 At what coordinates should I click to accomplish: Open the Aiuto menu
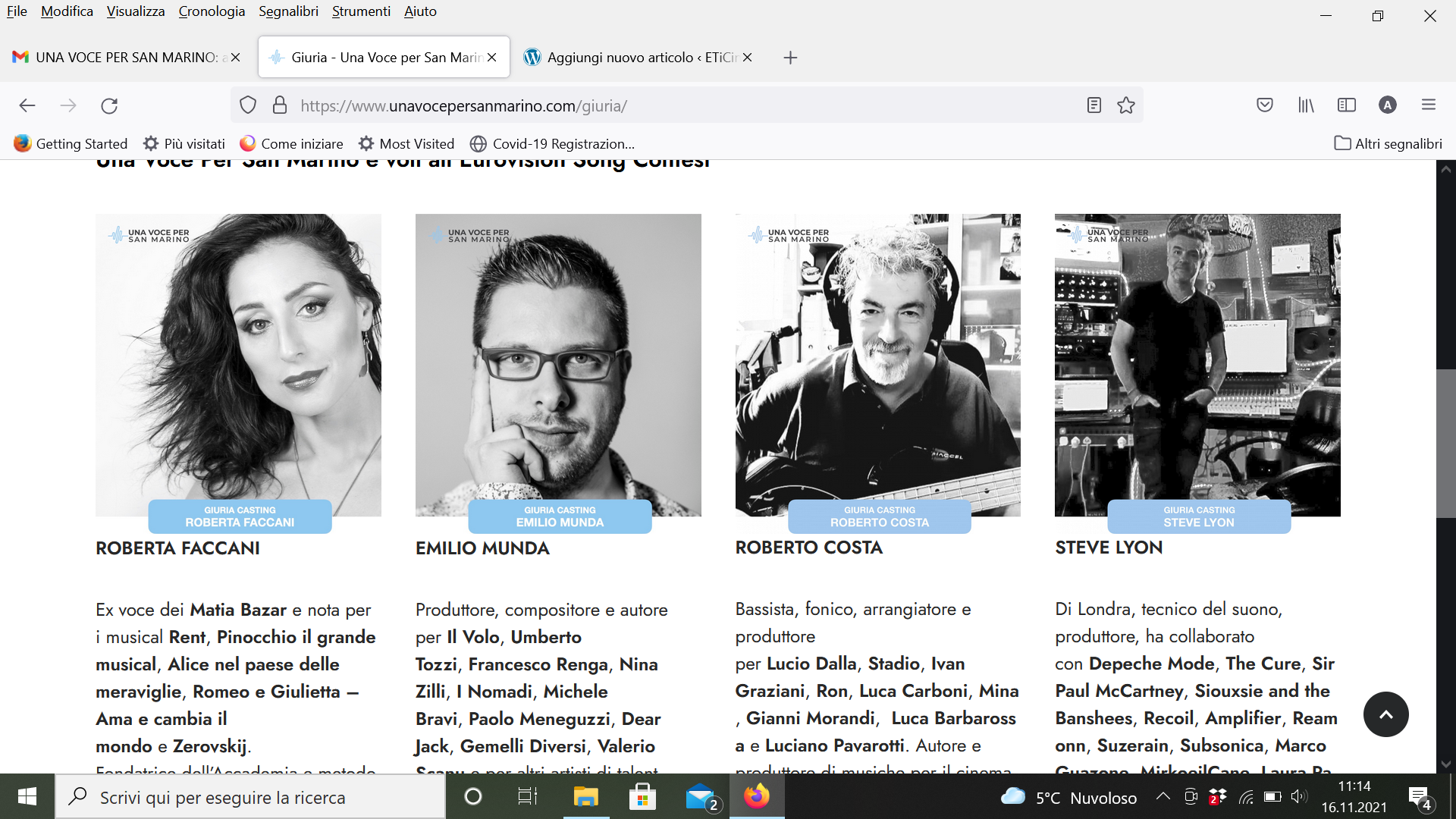(420, 11)
